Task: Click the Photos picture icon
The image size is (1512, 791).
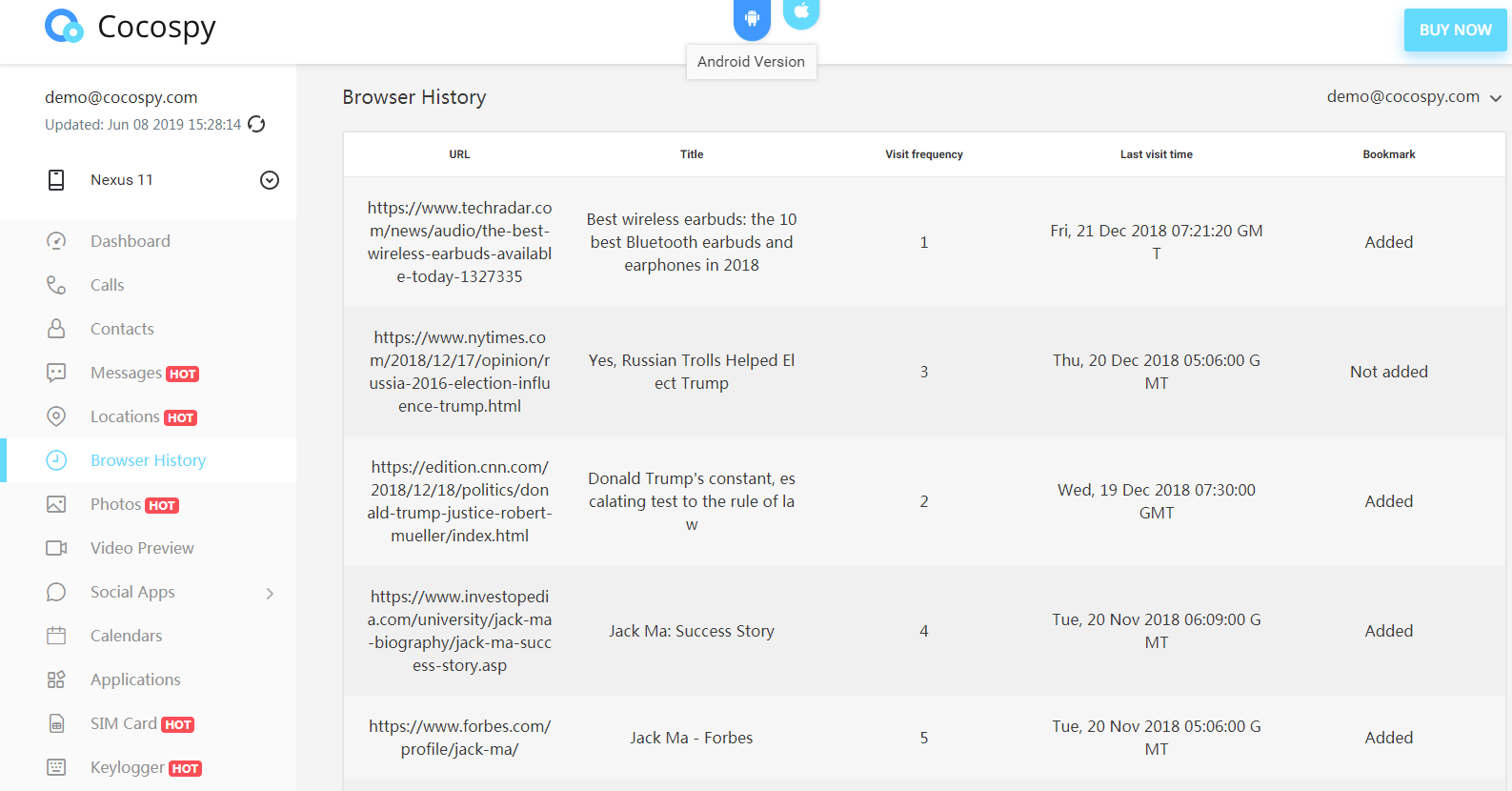Action: click(56, 504)
